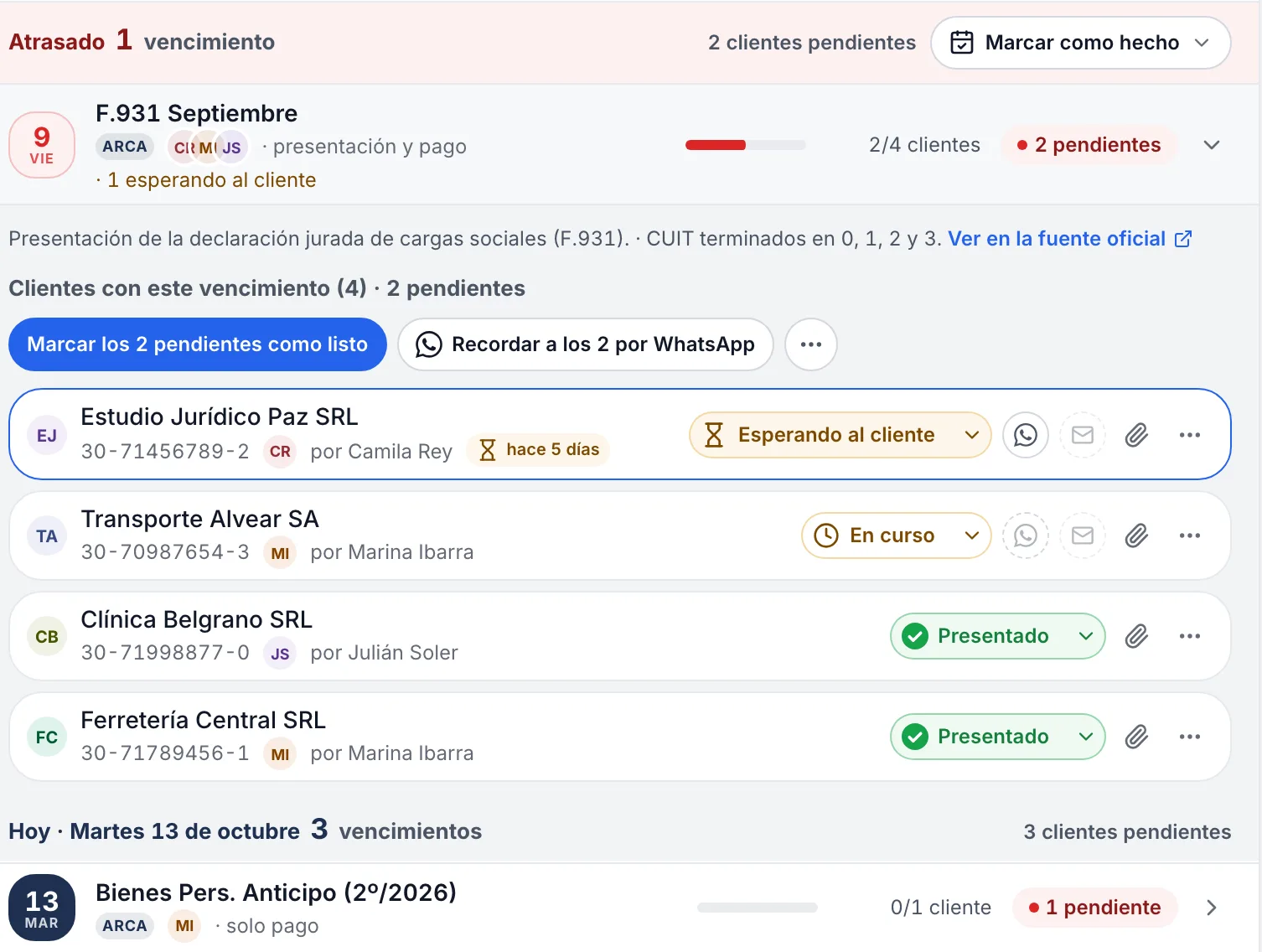Viewport: 1262px width, 952px height.
Task: Click Marcar los 2 pendientes como listo
Action: pos(197,344)
